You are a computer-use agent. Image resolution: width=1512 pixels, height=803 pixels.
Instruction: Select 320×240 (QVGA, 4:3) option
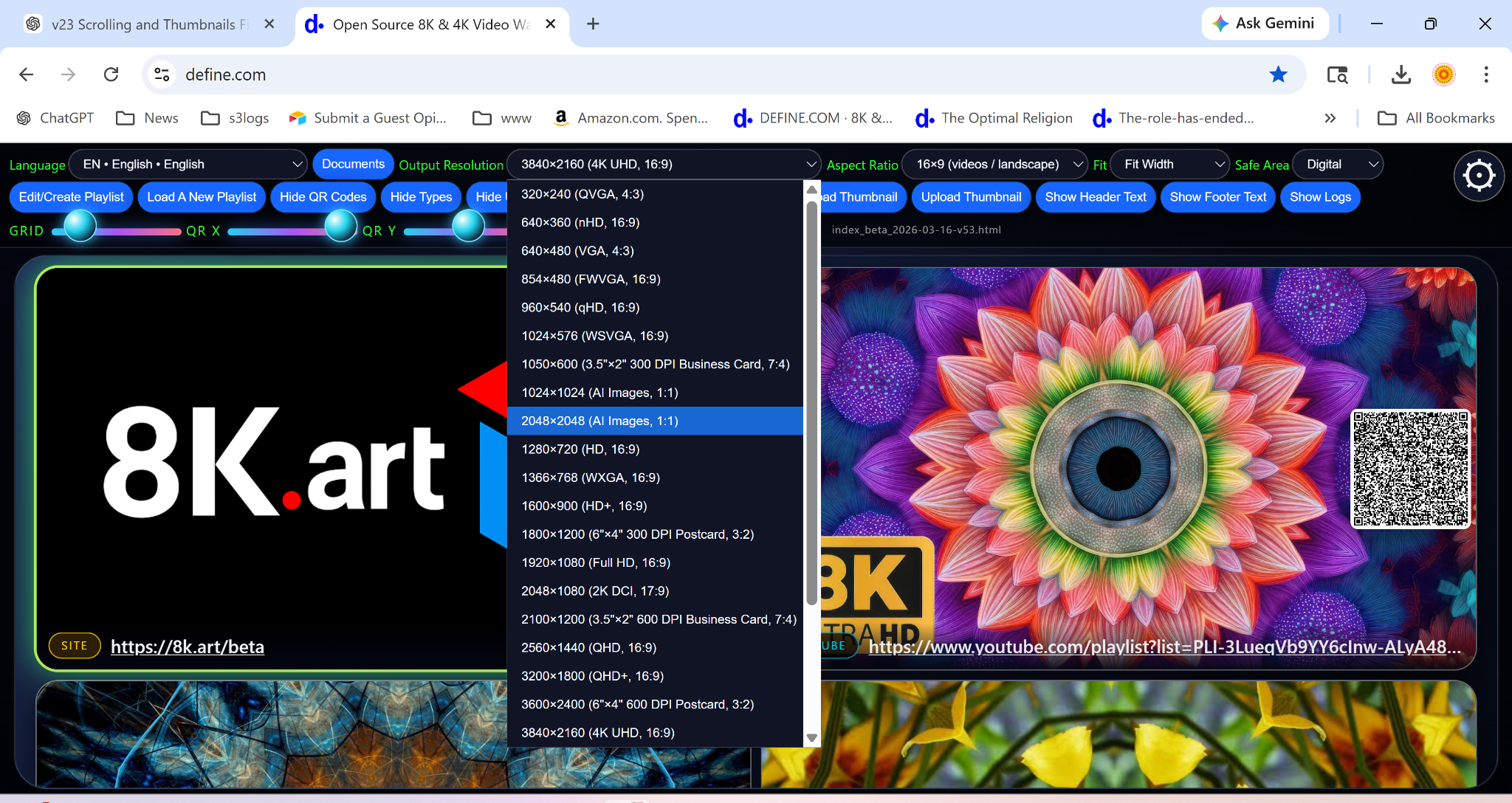point(656,194)
